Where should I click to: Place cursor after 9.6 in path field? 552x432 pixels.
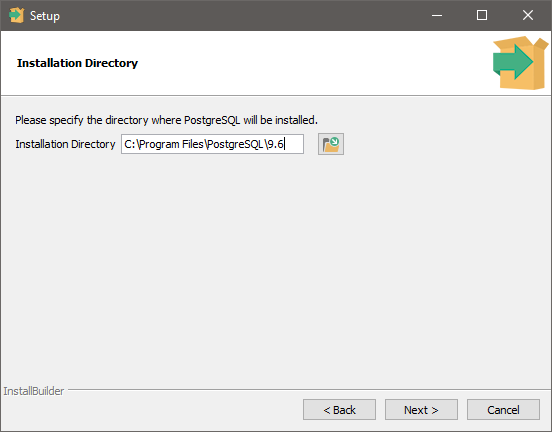[x=284, y=144]
